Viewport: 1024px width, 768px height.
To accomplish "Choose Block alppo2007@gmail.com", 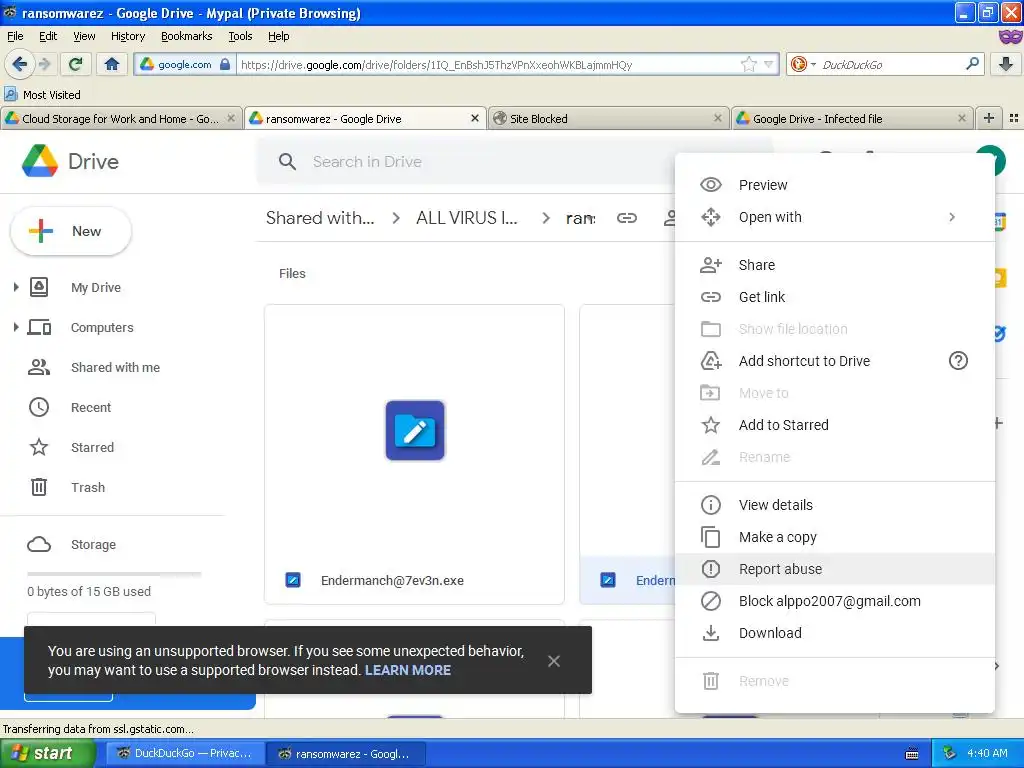I will click(835, 601).
